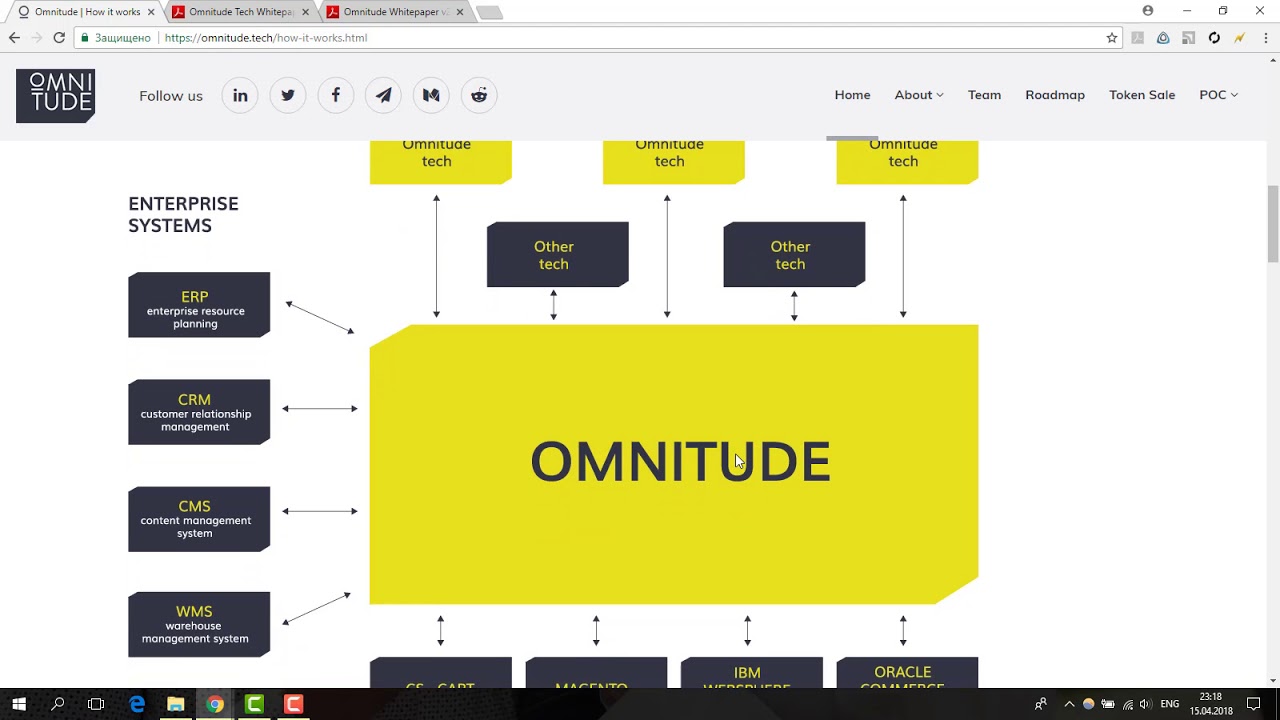Switch to third Omnitude Whitepaper tab
The height and width of the screenshot is (720, 1280).
394,12
